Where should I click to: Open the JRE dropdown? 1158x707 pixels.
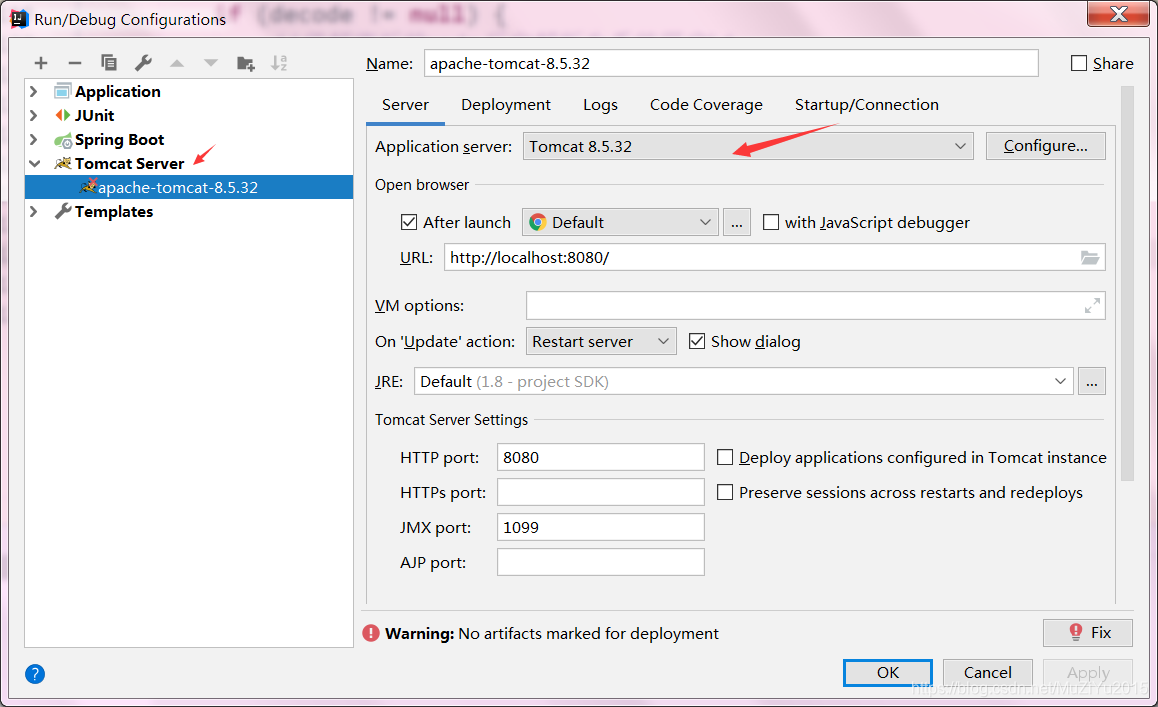[744, 381]
